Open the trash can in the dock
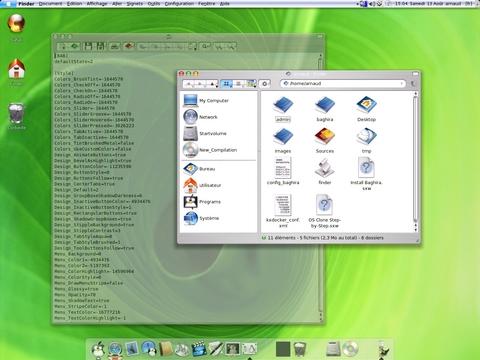This screenshot has height=360, width=480. pyautogui.click(x=300, y=349)
